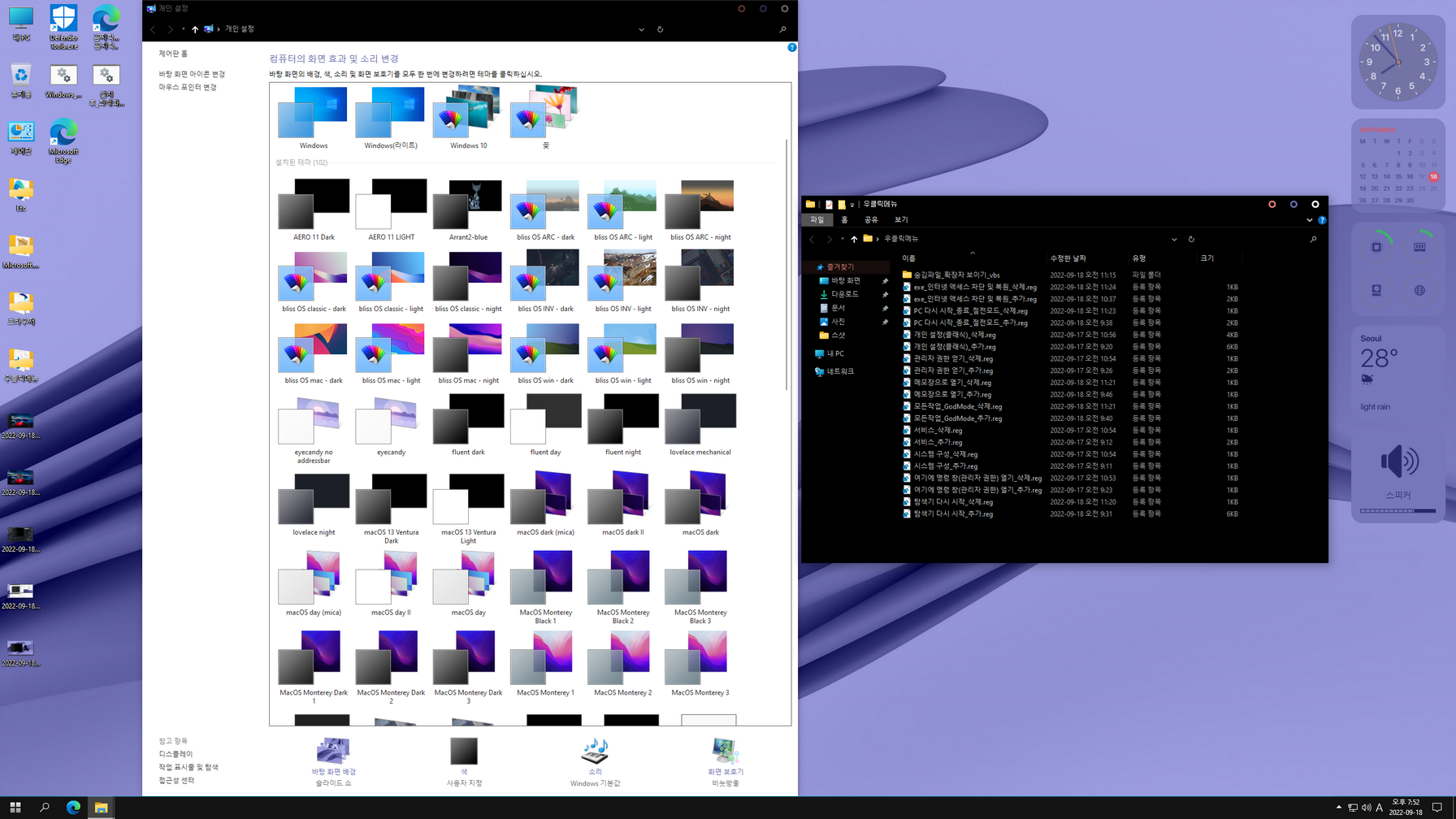Go up one folder in Explorer window
The width and height of the screenshot is (1456, 819).
(x=854, y=239)
